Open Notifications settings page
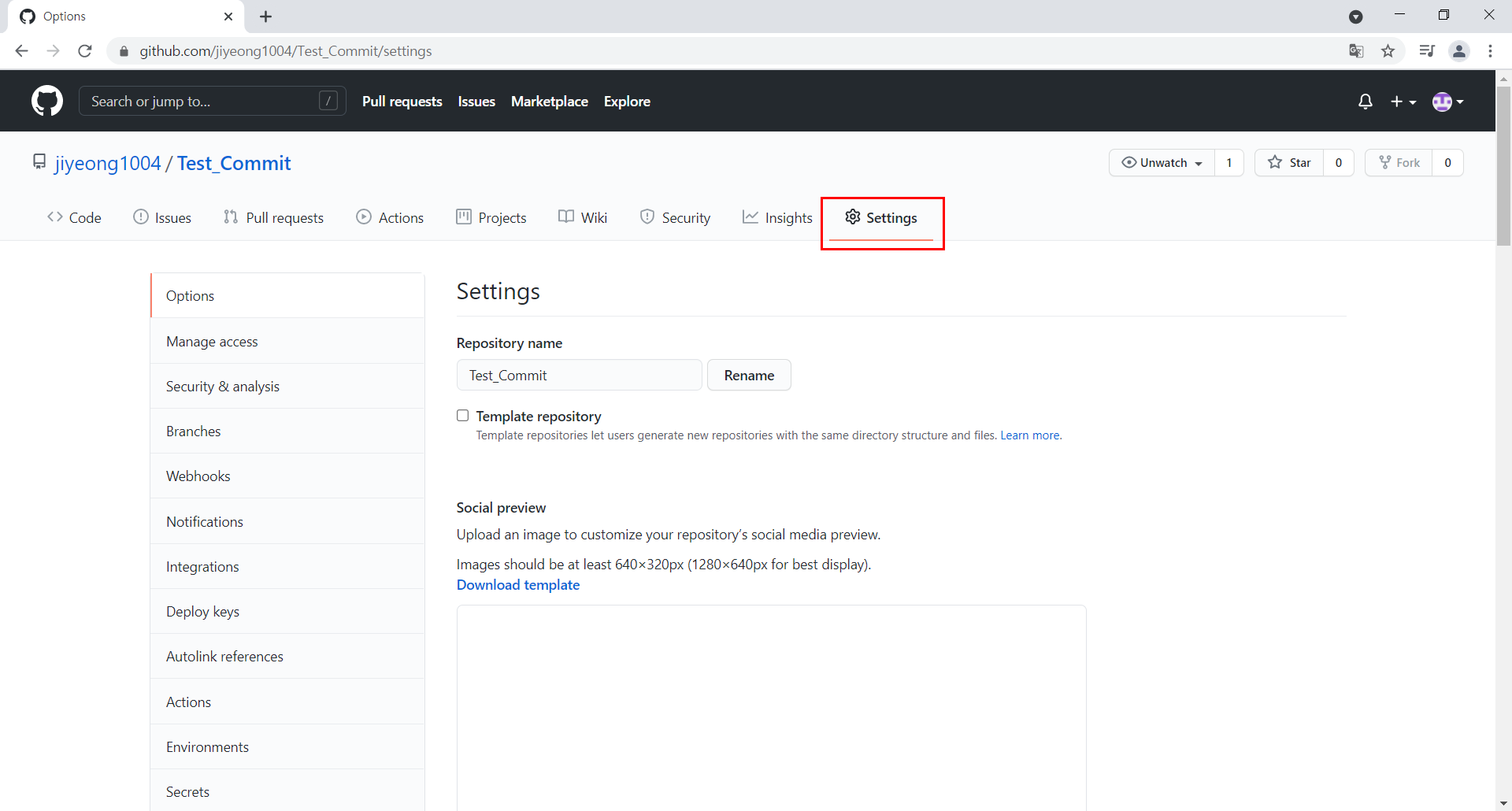 pyautogui.click(x=287, y=522)
